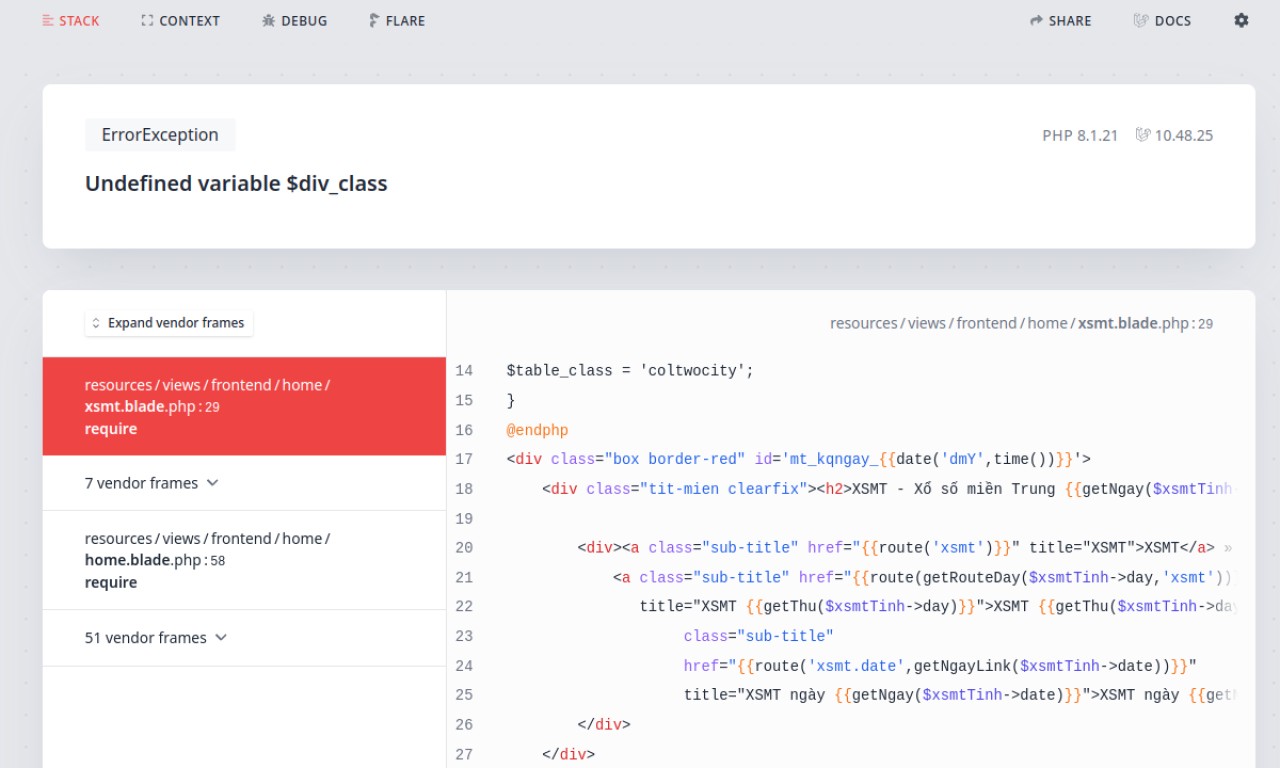
Task: Expand vendor frames button
Action: coord(169,323)
